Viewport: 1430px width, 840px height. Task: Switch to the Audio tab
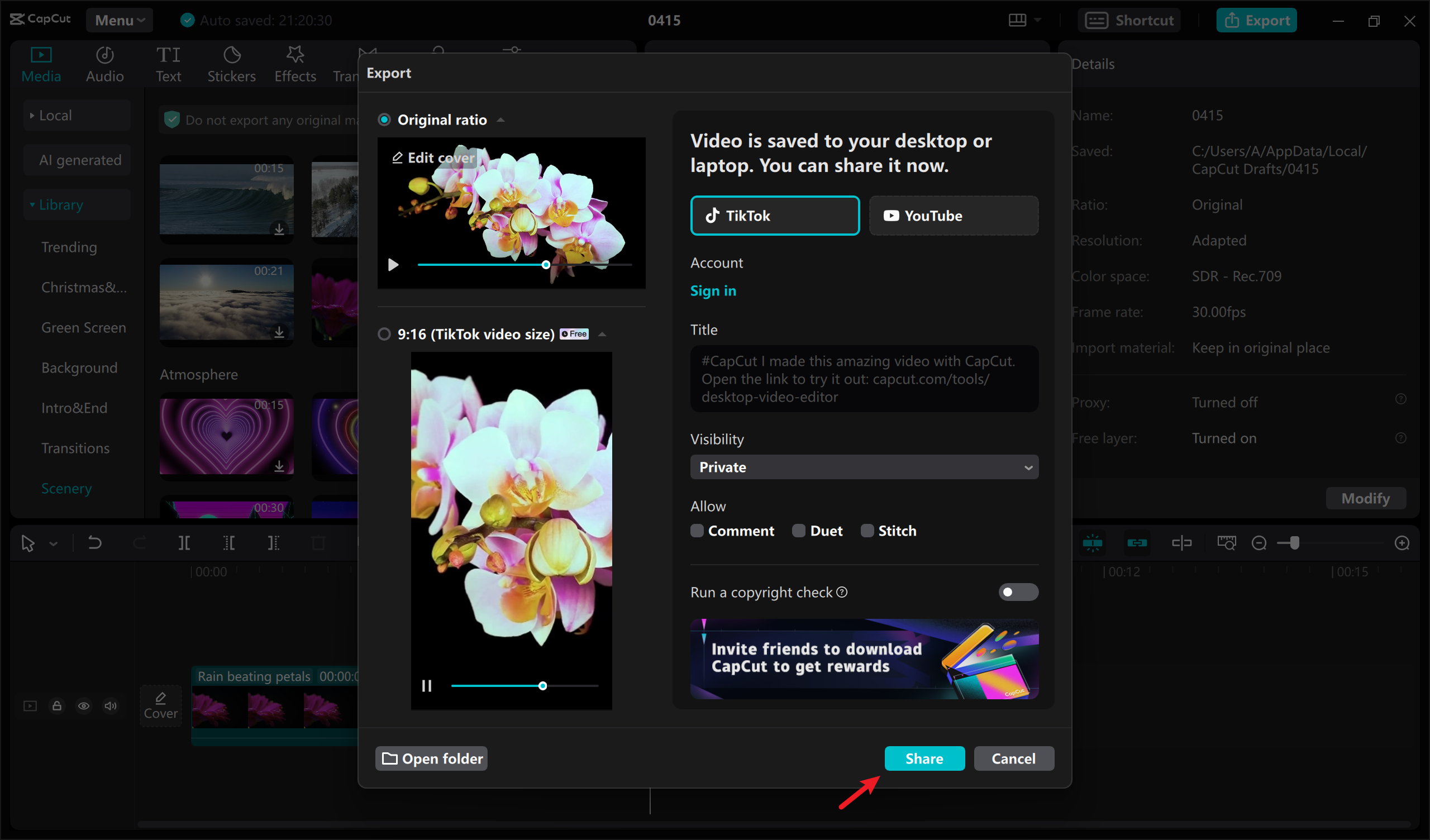[x=104, y=64]
